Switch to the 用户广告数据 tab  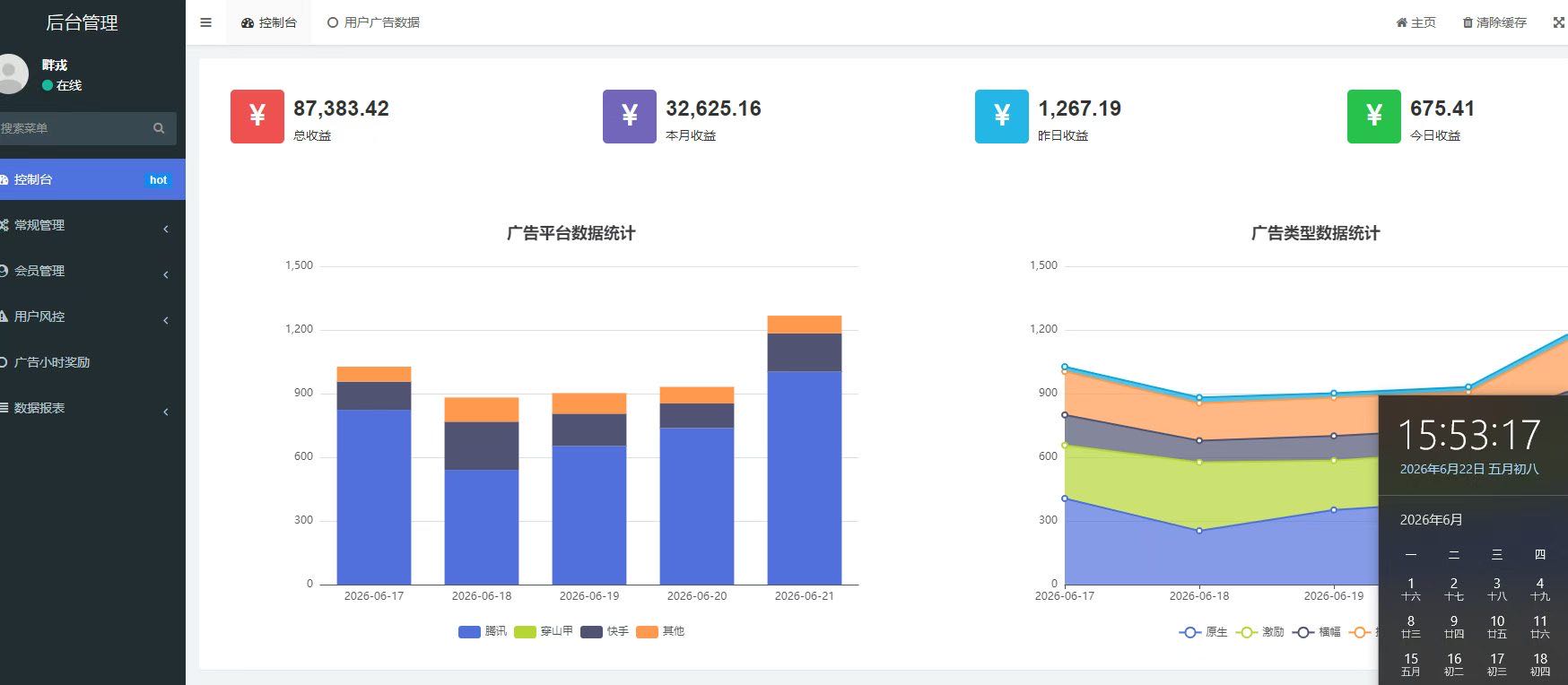[x=373, y=22]
